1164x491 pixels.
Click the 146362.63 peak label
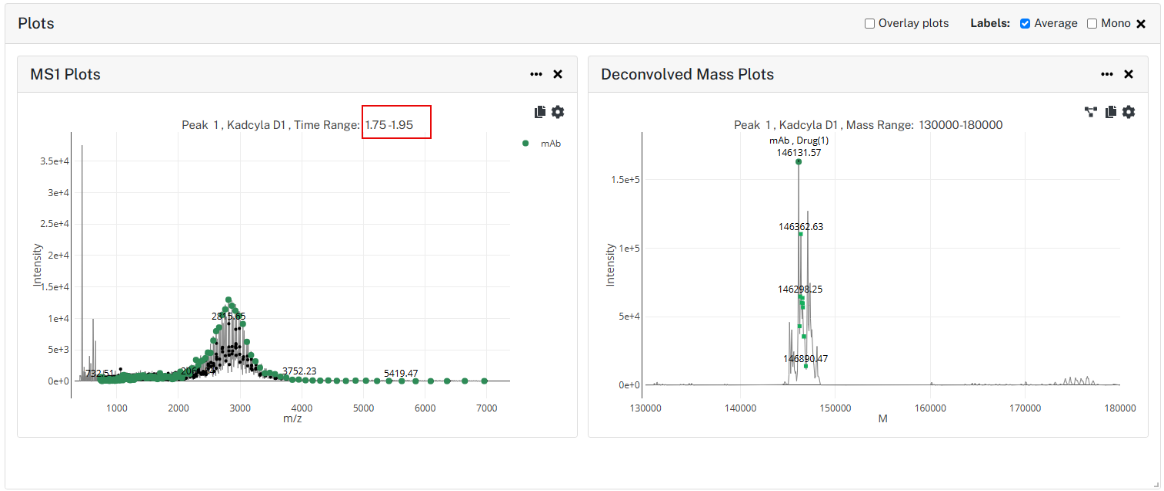800,226
